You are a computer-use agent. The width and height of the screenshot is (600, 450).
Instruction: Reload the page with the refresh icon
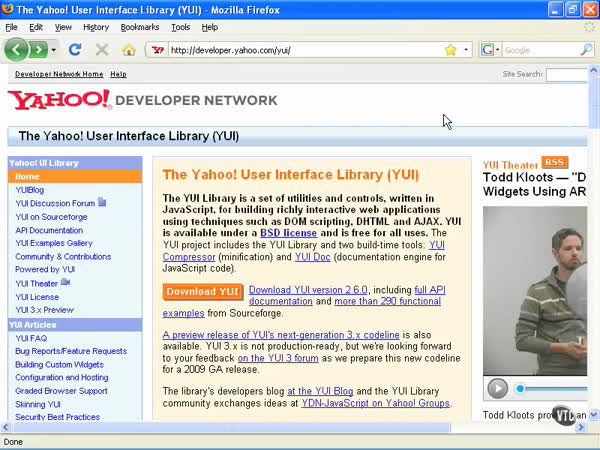[75, 49]
